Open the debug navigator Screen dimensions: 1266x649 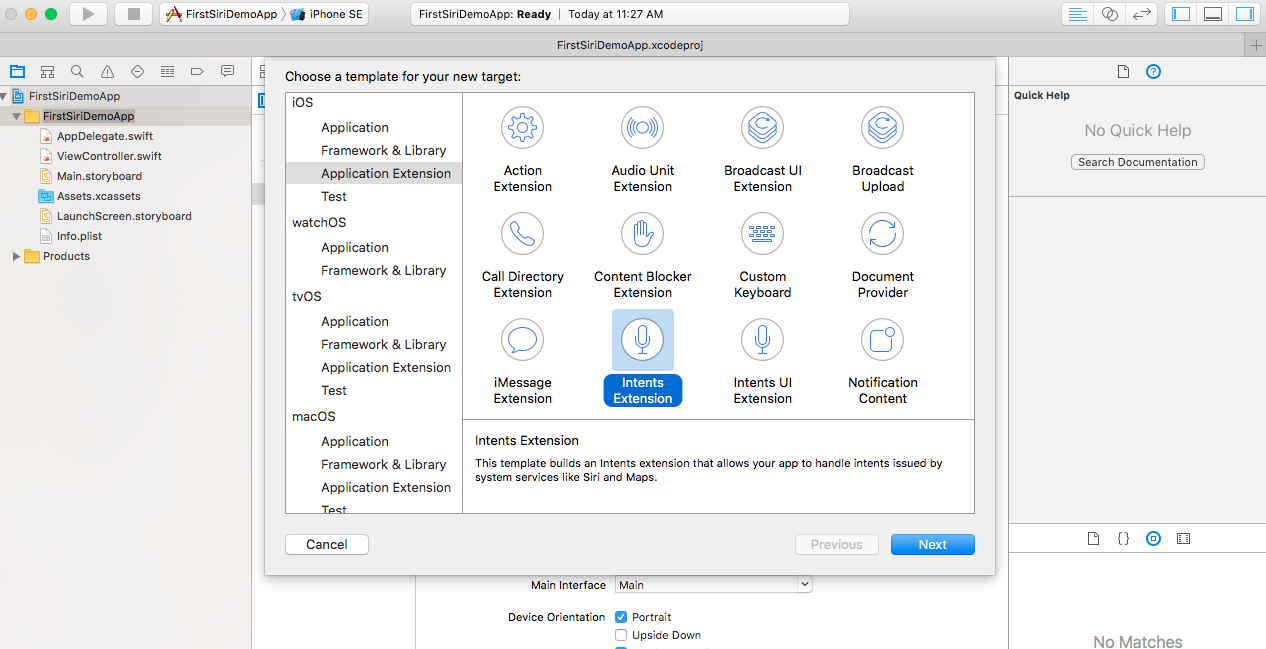[x=167, y=71]
